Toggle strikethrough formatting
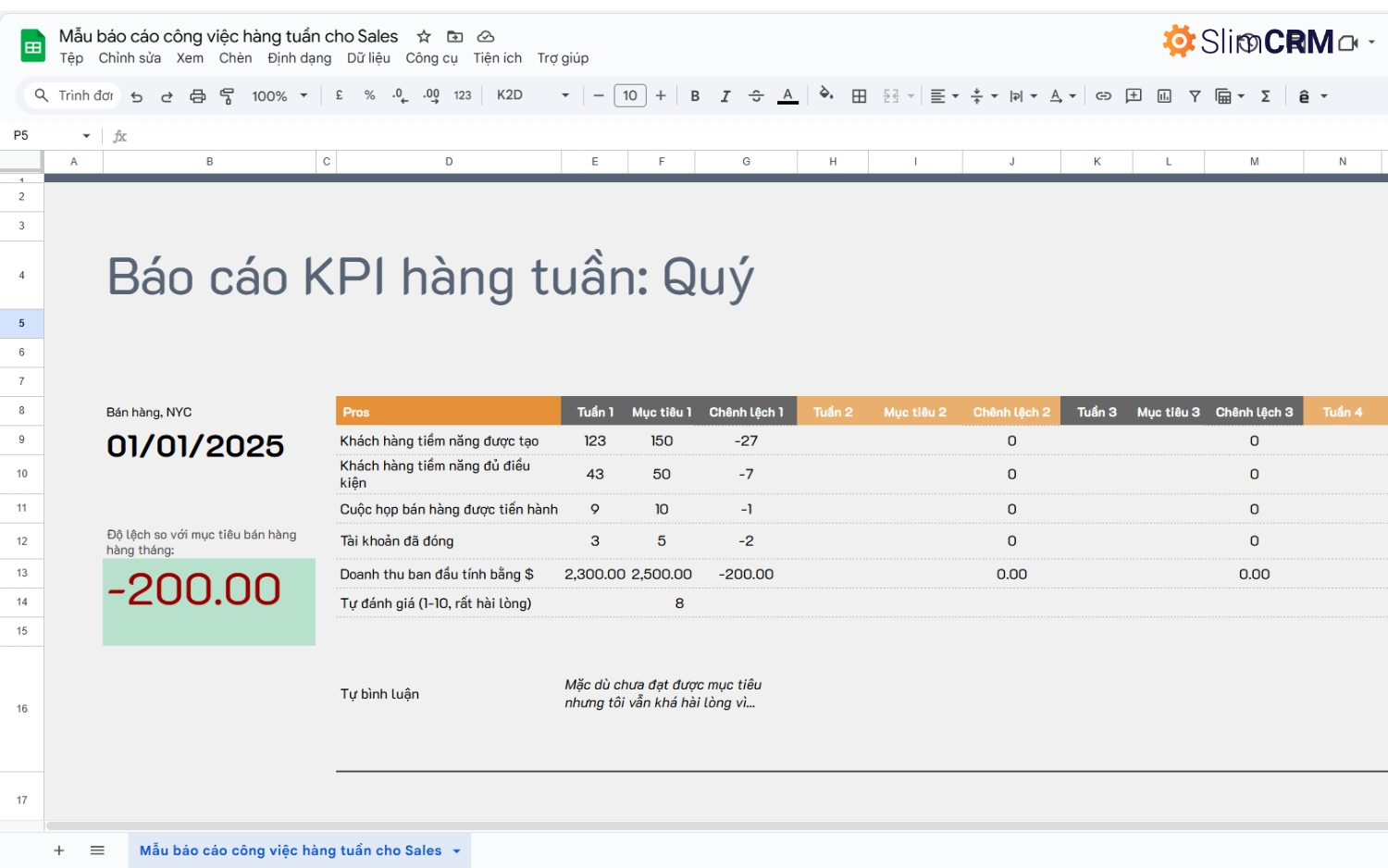Image resolution: width=1388 pixels, height=868 pixels. tap(756, 96)
